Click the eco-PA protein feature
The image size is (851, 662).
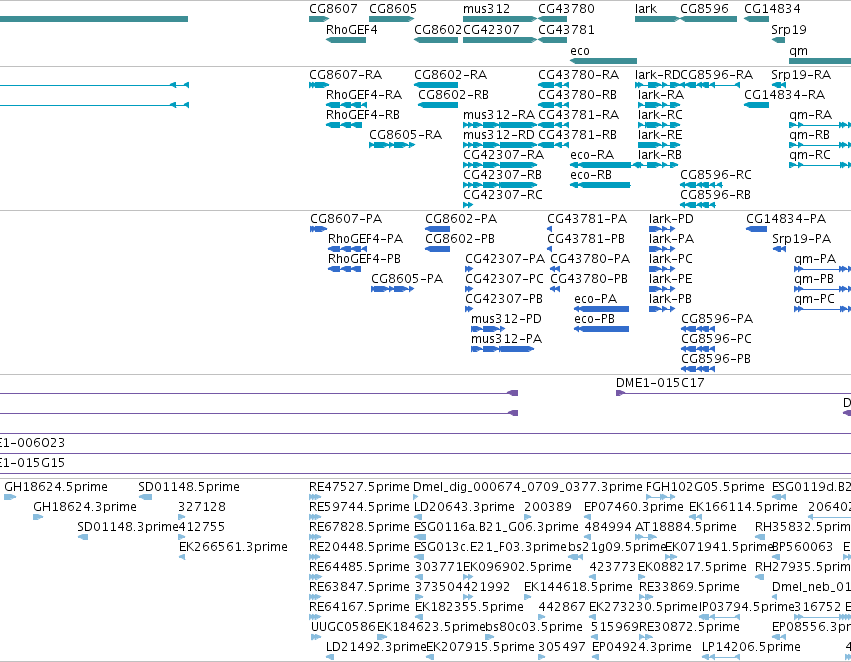click(x=601, y=309)
